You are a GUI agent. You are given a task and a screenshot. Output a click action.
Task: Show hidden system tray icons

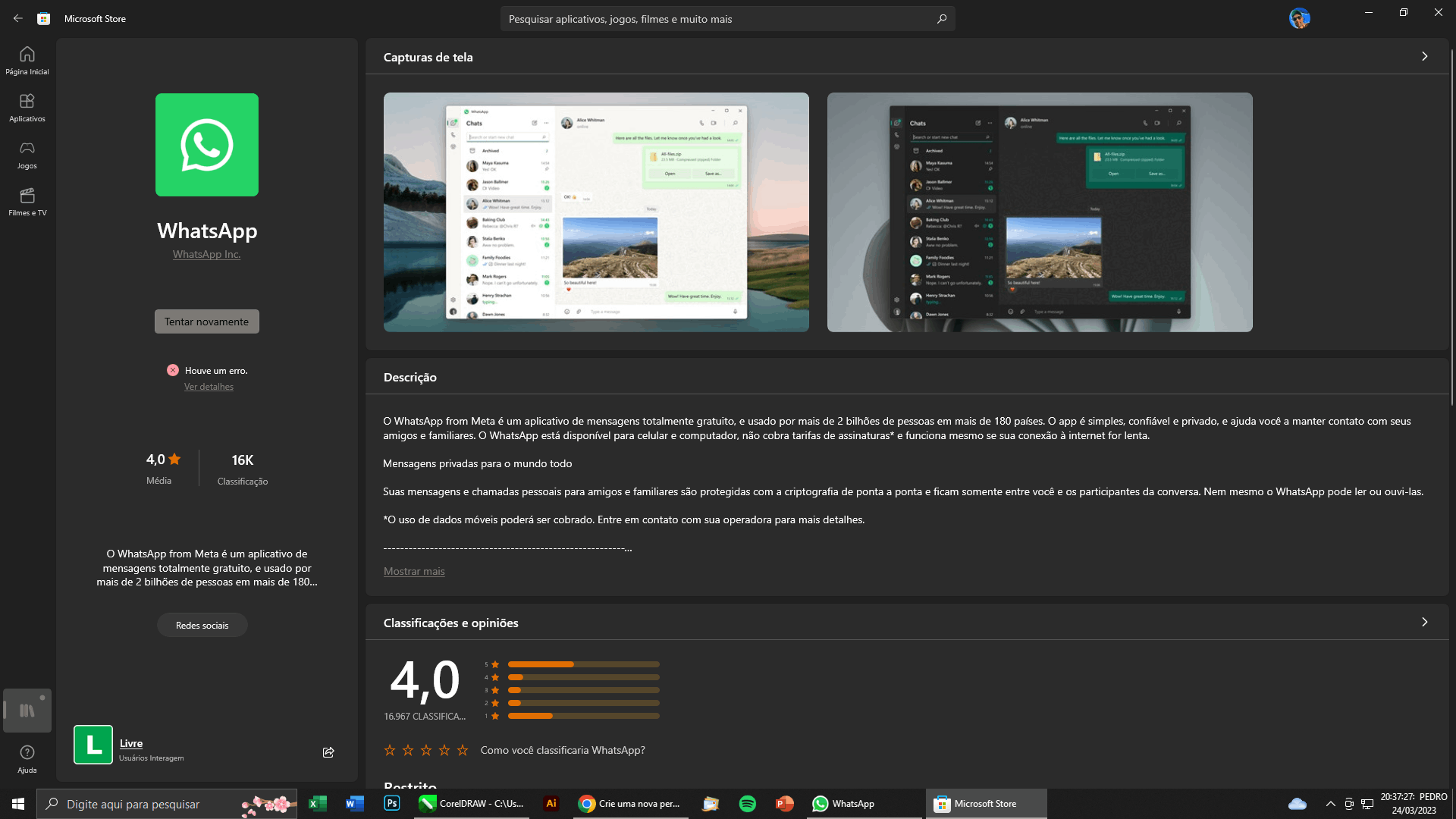(1331, 804)
